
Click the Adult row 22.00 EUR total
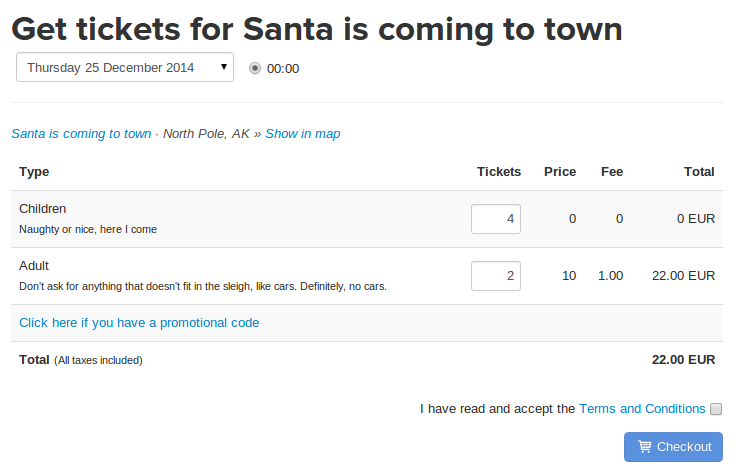pyautogui.click(x=682, y=276)
